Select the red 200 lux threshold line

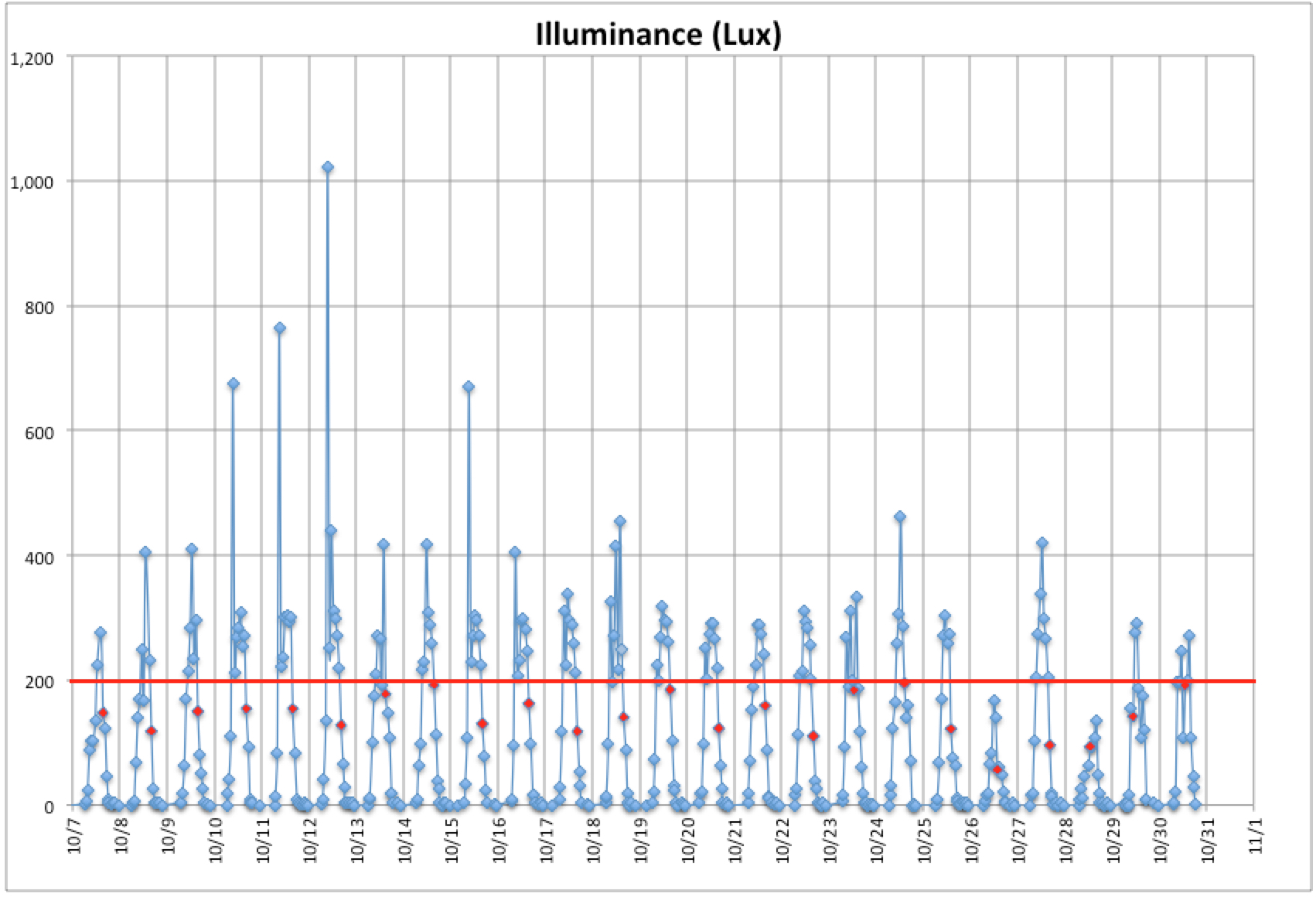point(662,681)
